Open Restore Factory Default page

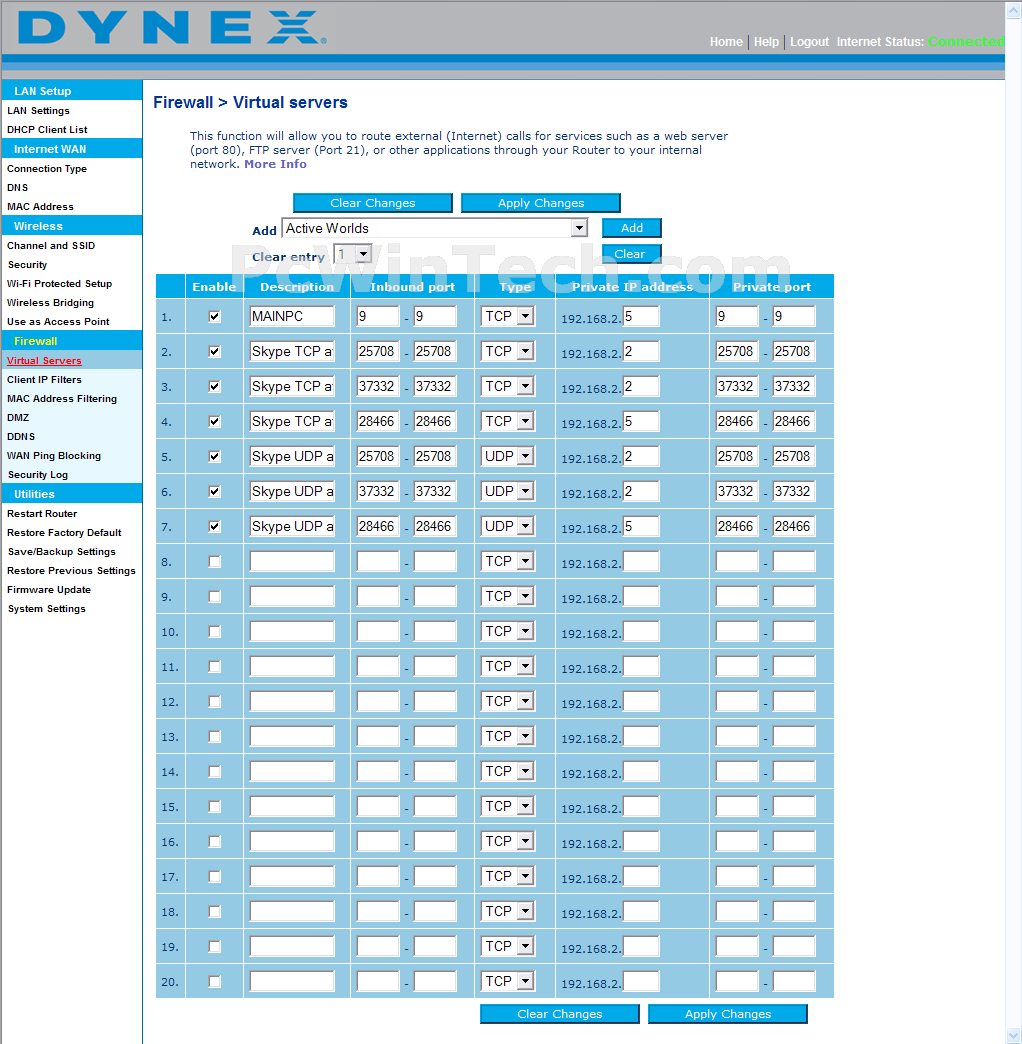click(x=64, y=533)
